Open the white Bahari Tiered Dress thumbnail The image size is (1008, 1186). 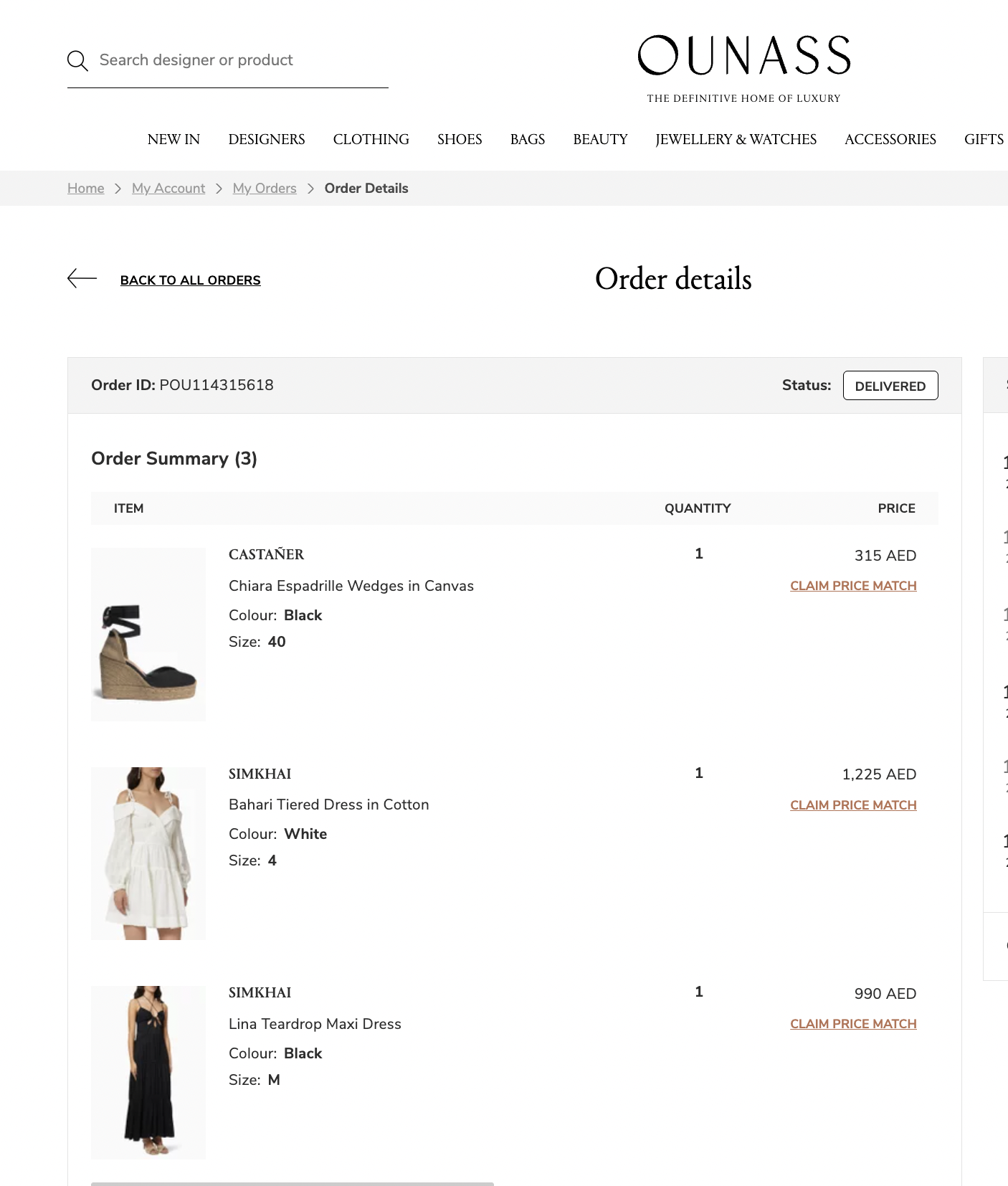click(x=148, y=853)
